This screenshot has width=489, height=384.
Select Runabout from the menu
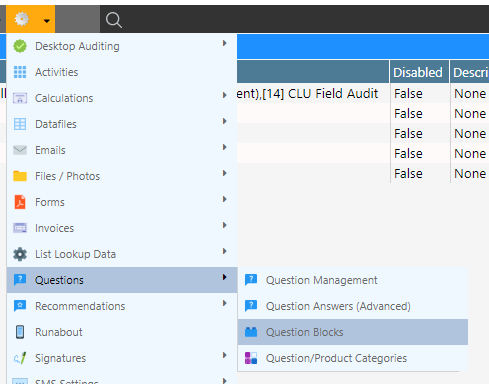coord(122,332)
